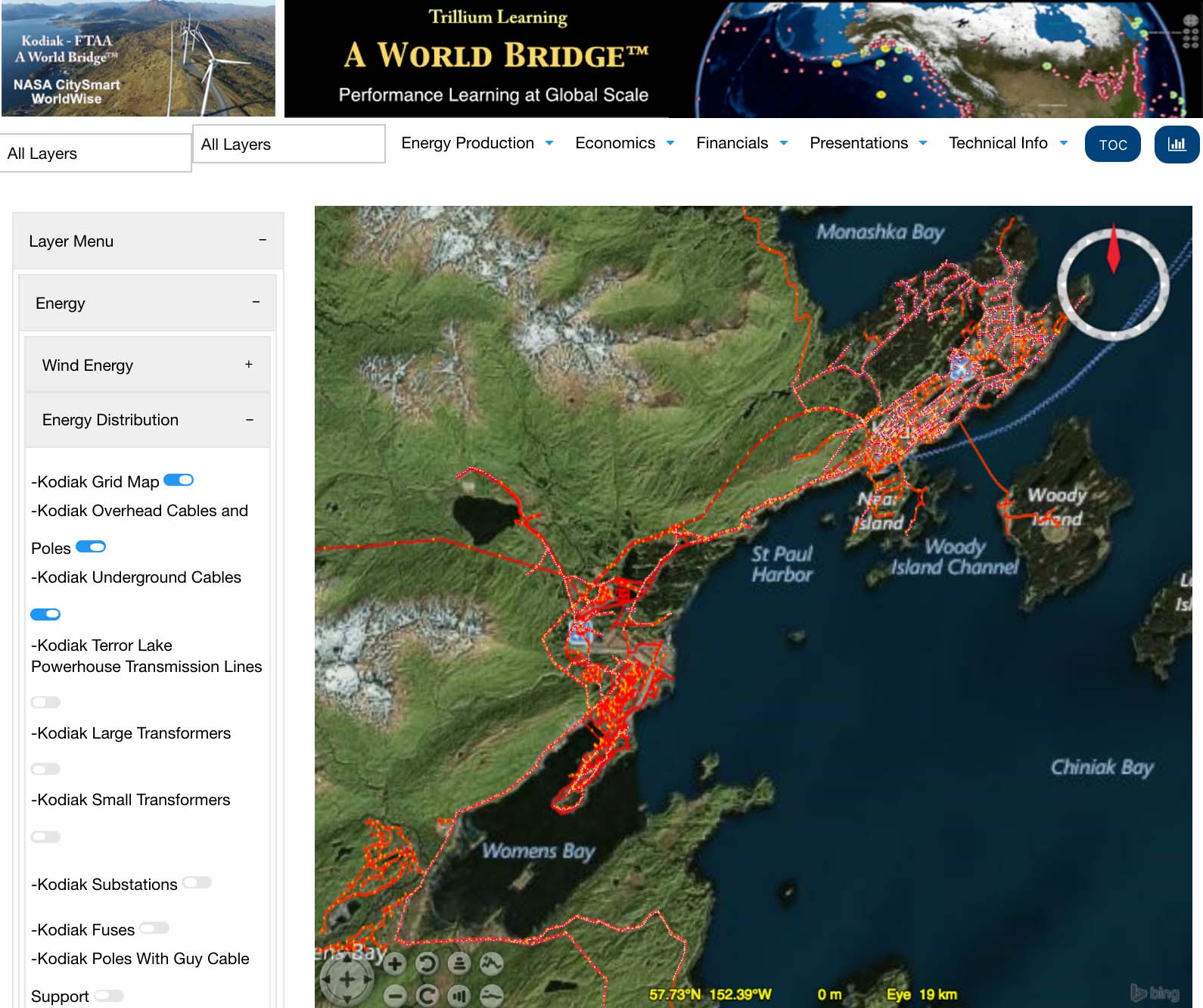This screenshot has height=1008, width=1203.
Task: Enable the Kodiak Fuses layer toggle
Action: coord(154,929)
